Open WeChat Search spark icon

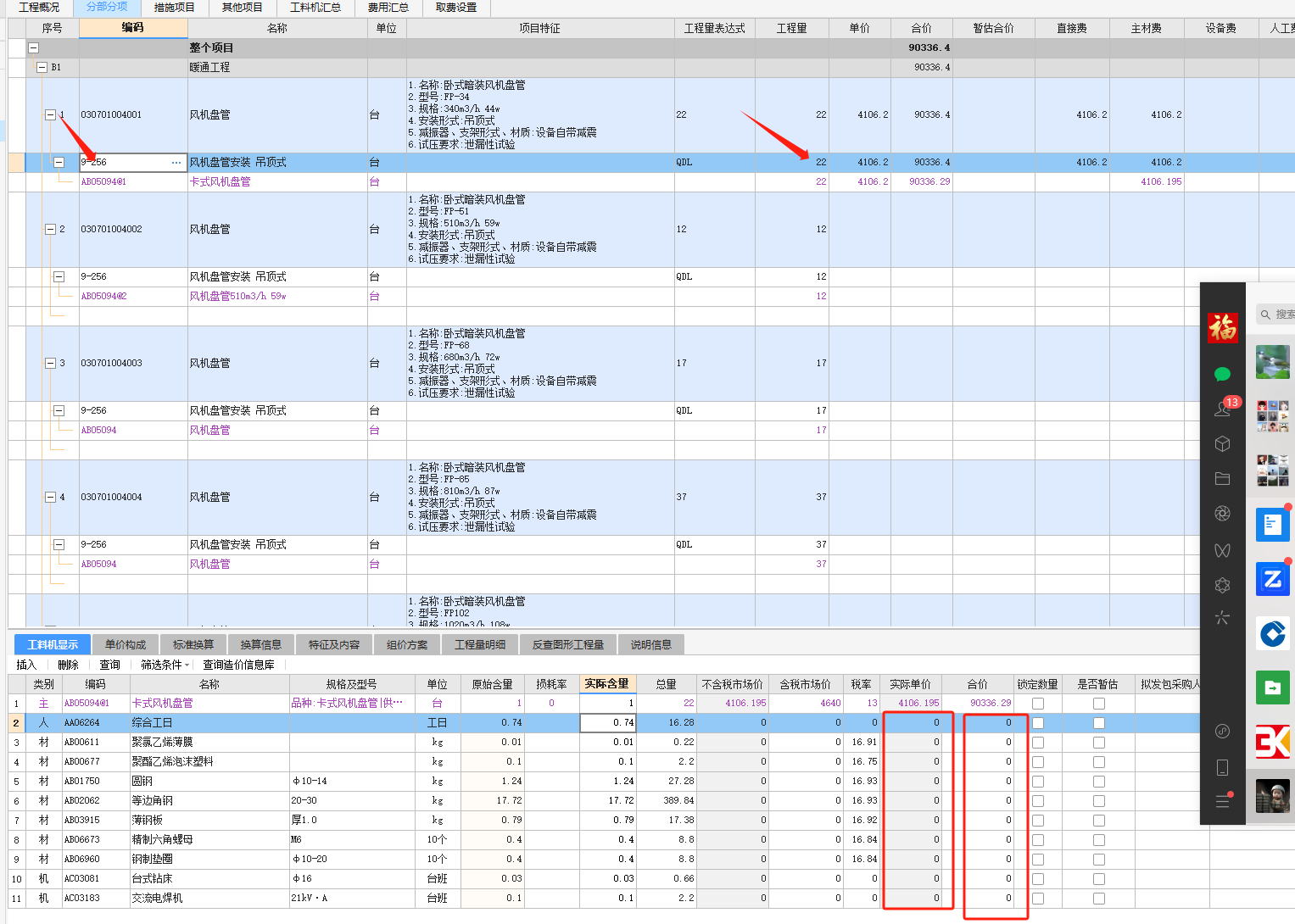tap(1222, 617)
